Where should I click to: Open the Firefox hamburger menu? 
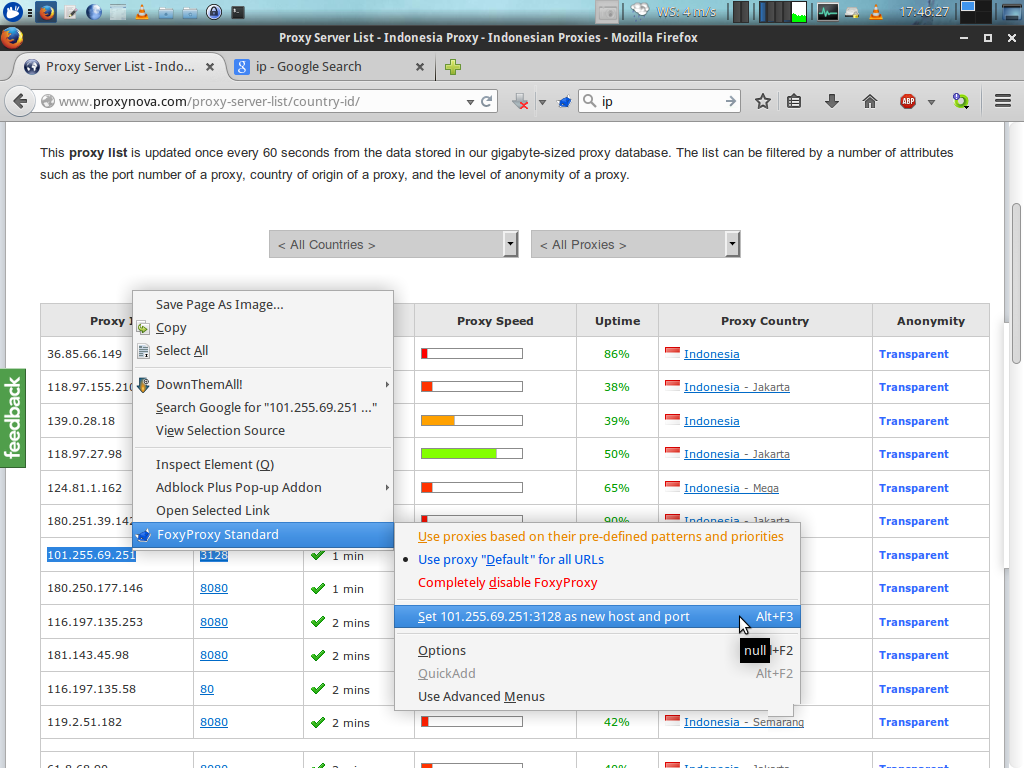click(1003, 101)
